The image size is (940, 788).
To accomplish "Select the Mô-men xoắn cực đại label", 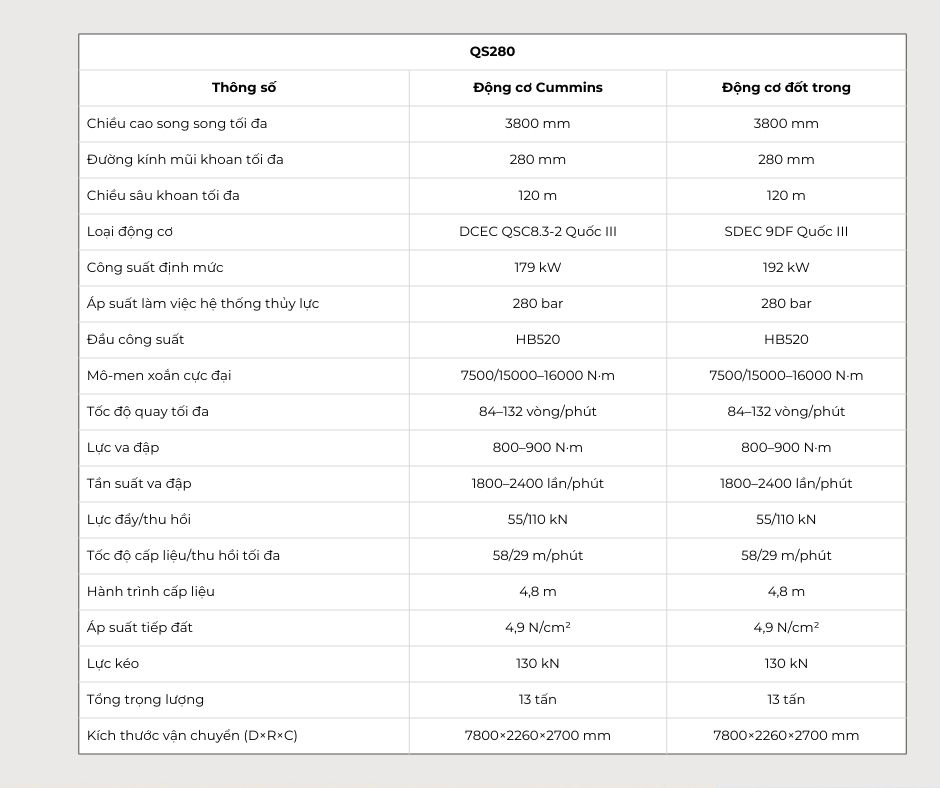I will coord(159,375).
